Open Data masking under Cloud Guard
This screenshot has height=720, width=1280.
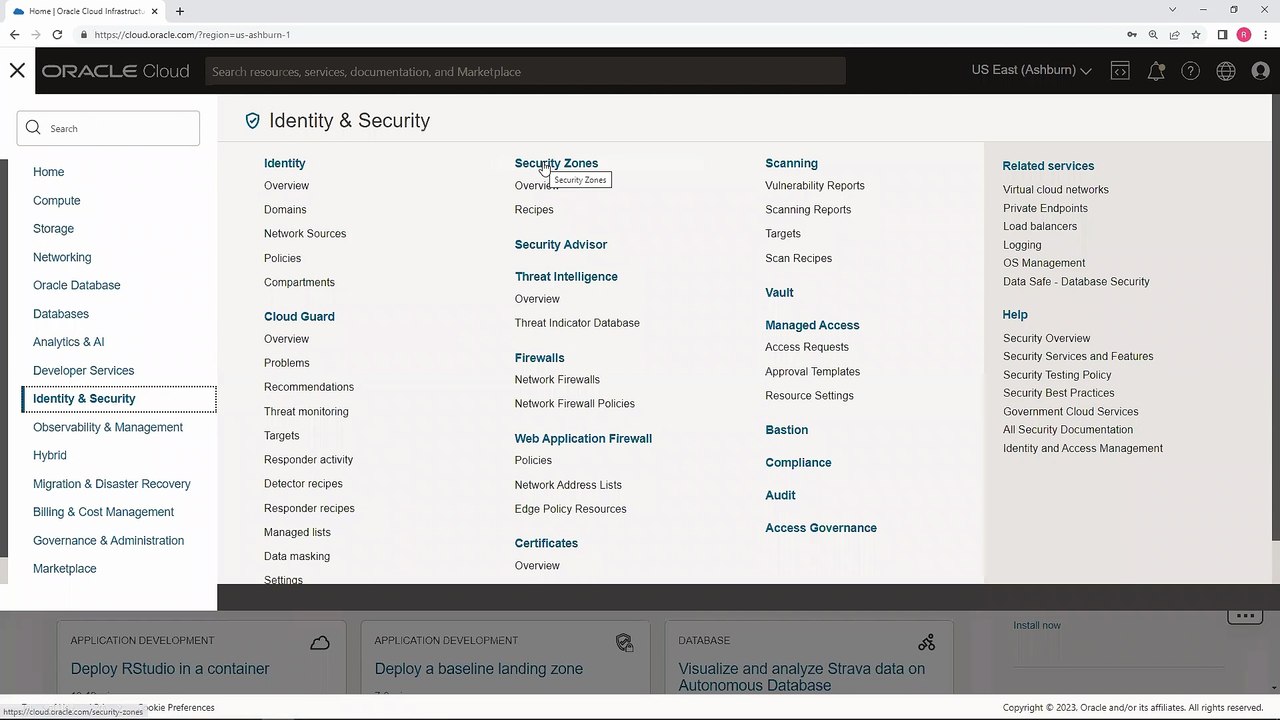pos(297,556)
